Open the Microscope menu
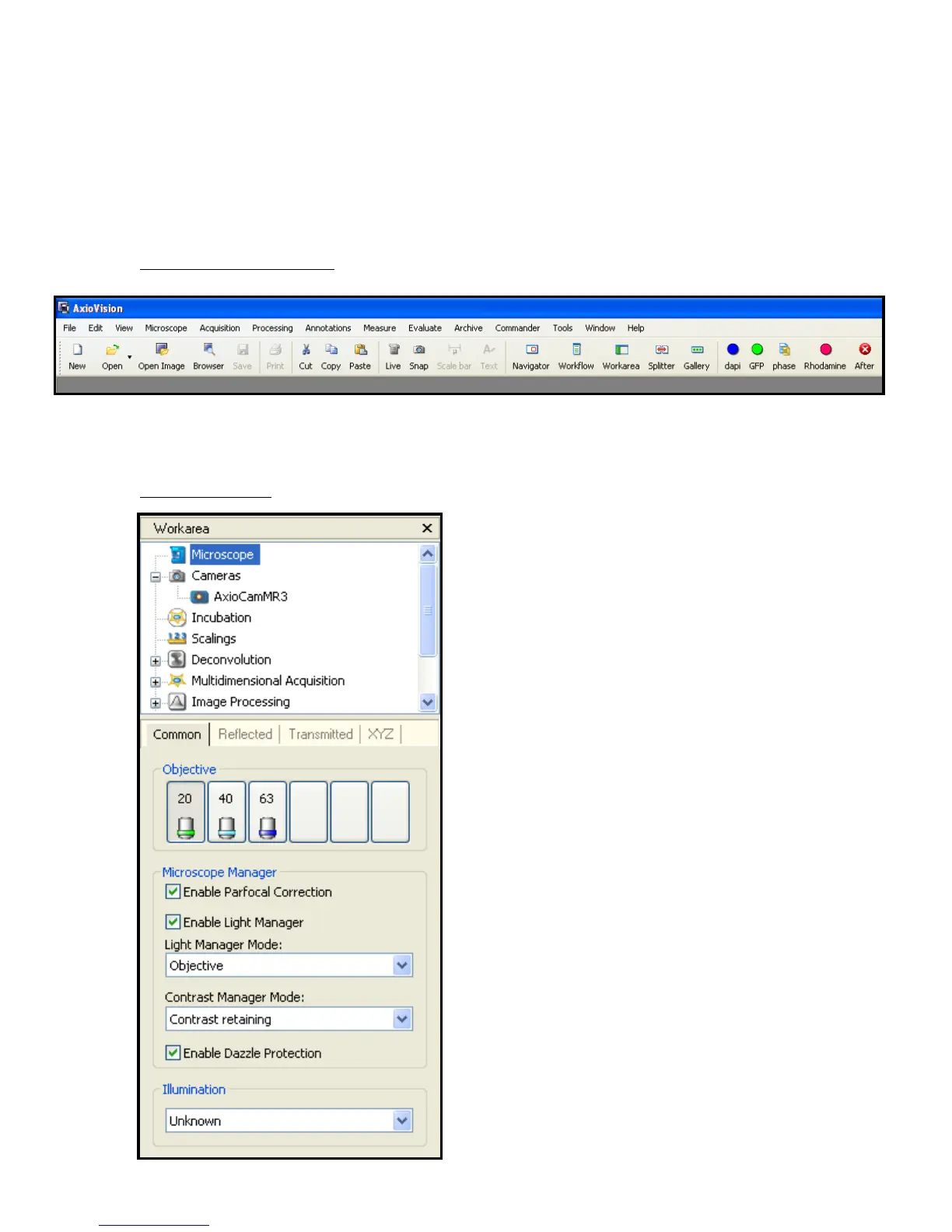 click(x=166, y=328)
